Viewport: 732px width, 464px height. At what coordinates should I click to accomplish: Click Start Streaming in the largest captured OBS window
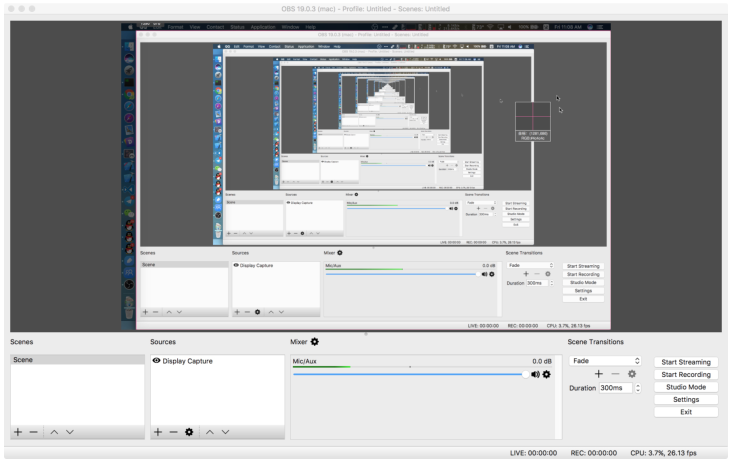tap(583, 266)
